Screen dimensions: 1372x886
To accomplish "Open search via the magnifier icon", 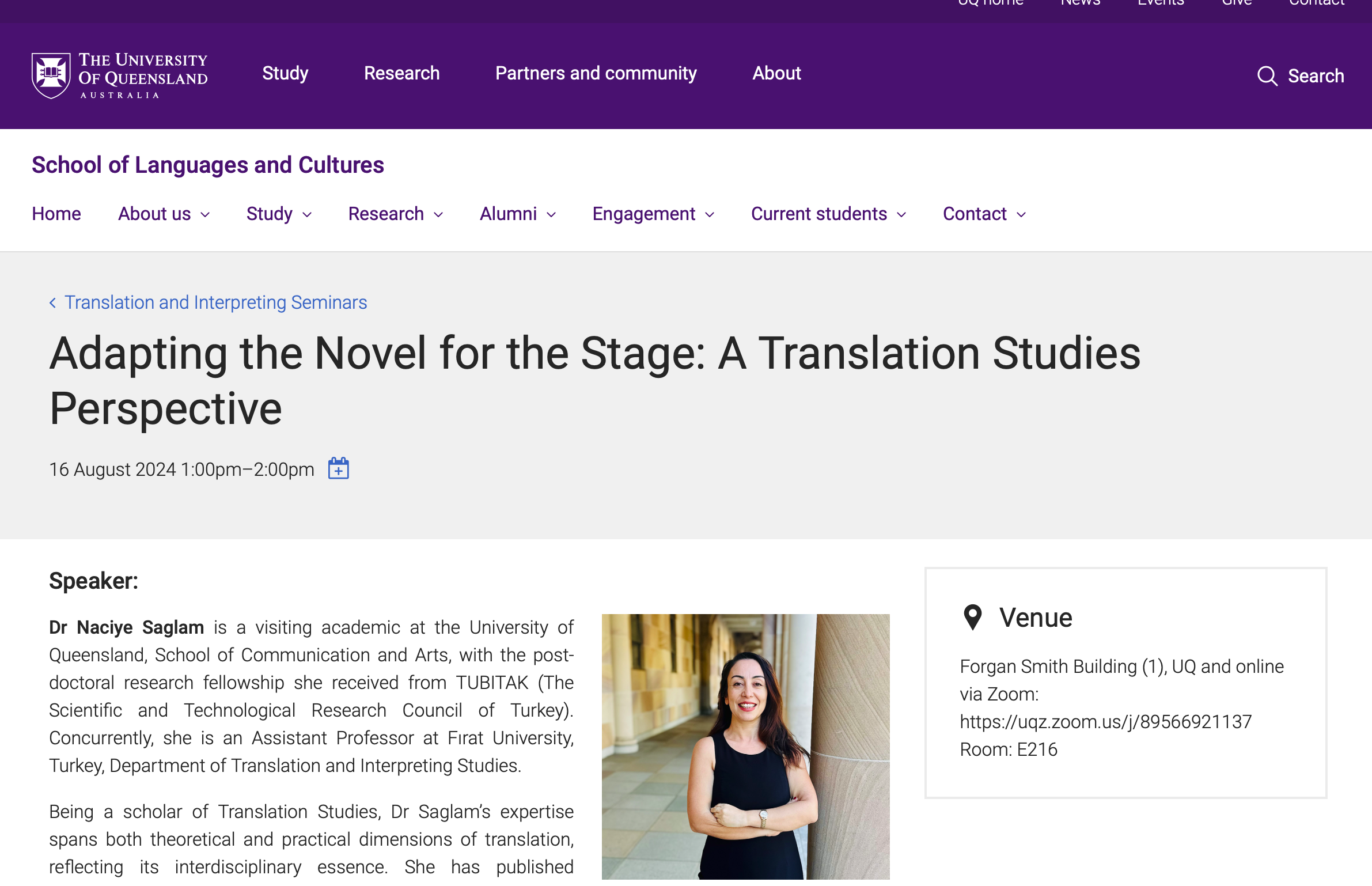I will click(x=1267, y=76).
